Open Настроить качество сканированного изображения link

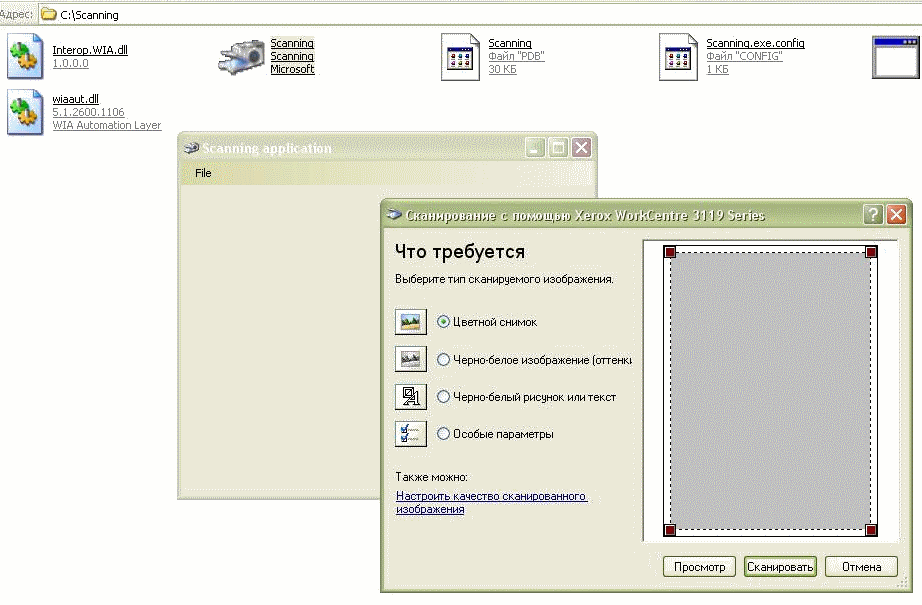coord(491,503)
